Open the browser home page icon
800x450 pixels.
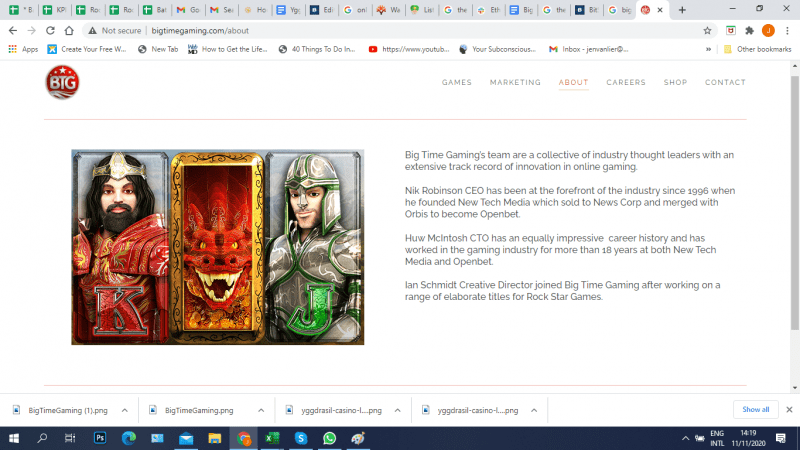pyautogui.click(x=69, y=31)
